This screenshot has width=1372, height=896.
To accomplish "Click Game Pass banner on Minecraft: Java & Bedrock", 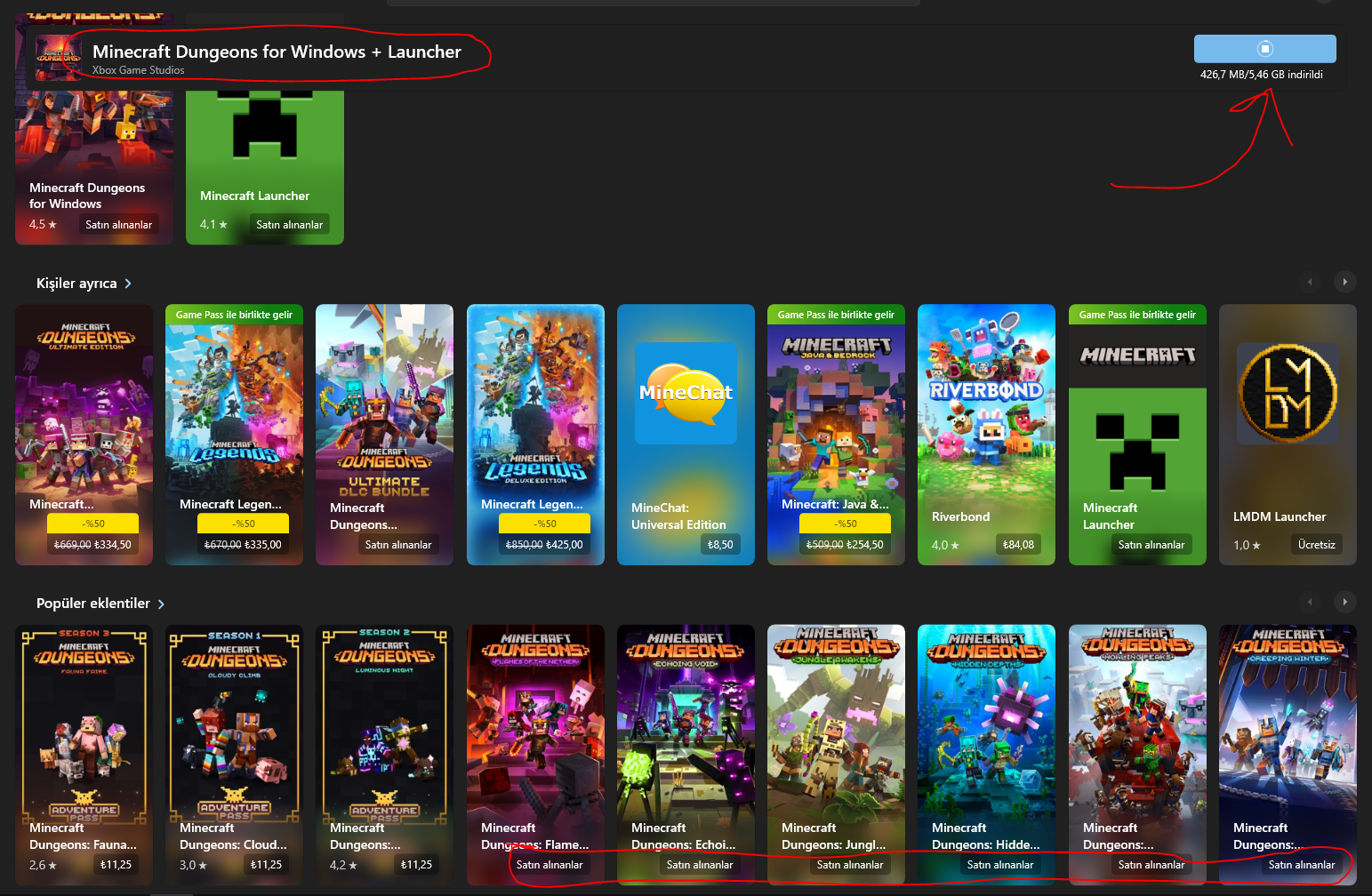I will 836,315.
